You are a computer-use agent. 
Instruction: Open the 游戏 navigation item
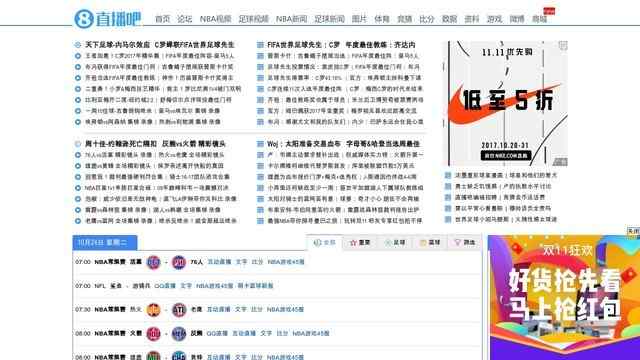point(494,19)
